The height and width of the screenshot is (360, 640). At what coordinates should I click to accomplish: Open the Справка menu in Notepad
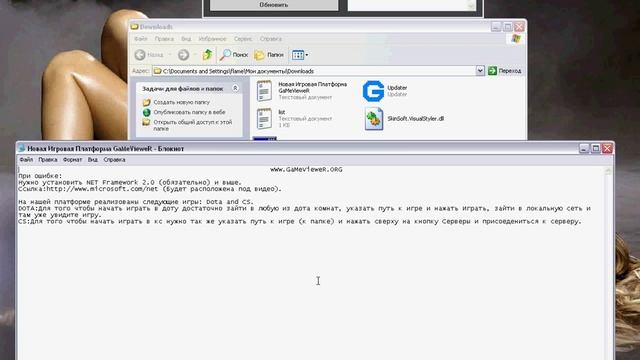pos(114,160)
